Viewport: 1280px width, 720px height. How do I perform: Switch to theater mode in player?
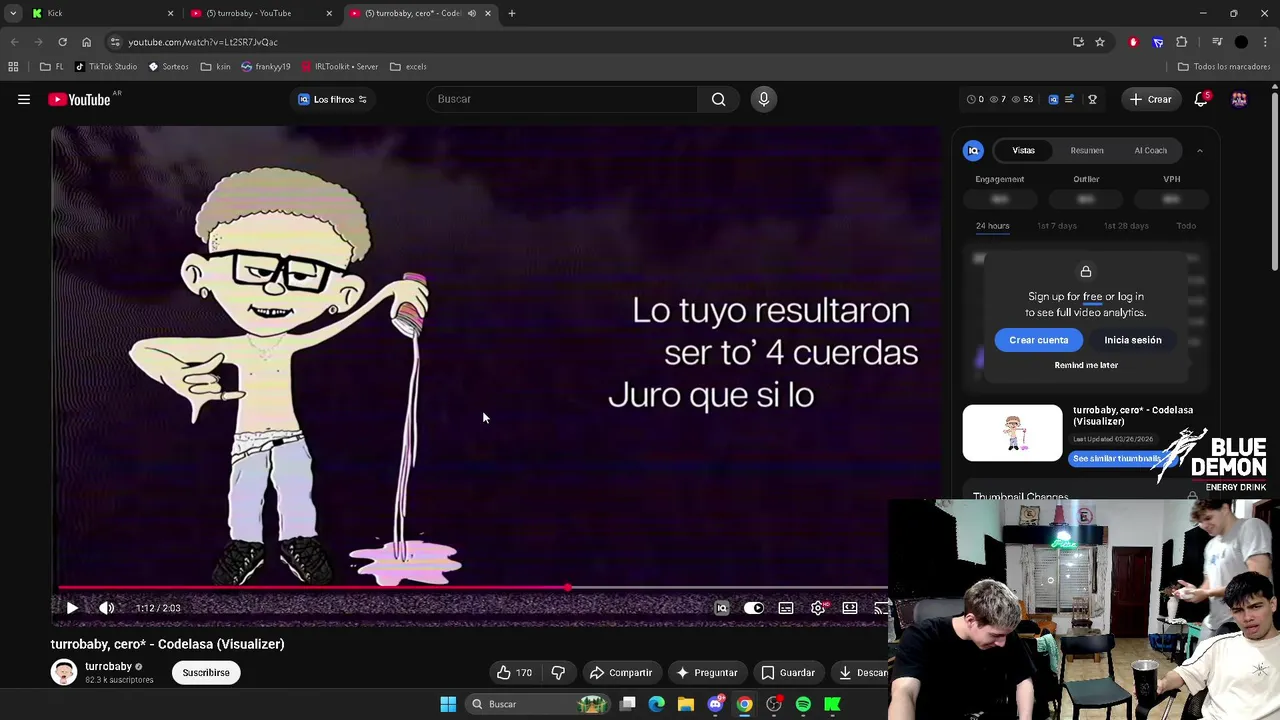pyautogui.click(x=850, y=608)
